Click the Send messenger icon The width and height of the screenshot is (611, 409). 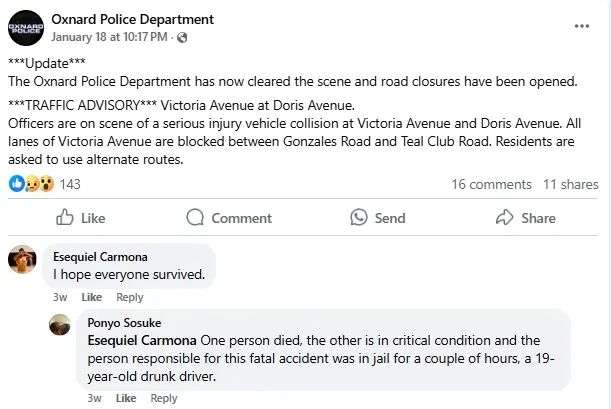[x=360, y=217]
